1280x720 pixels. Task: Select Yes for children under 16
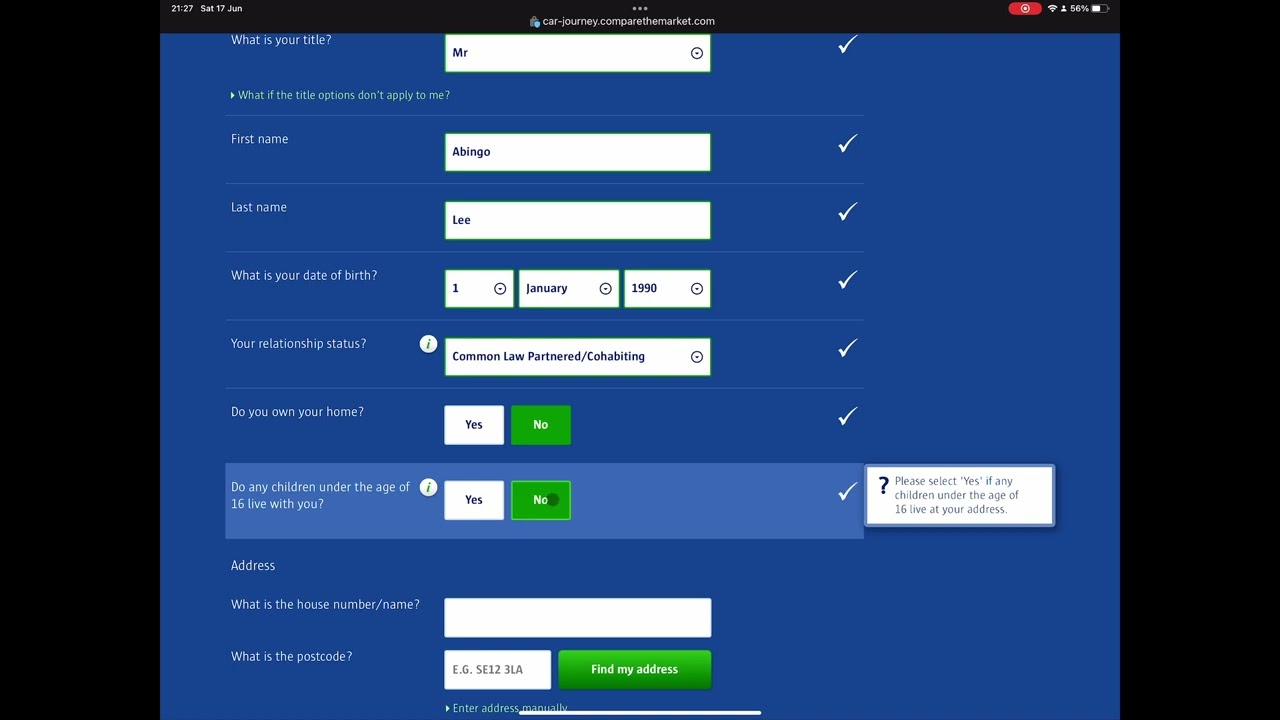coord(474,500)
